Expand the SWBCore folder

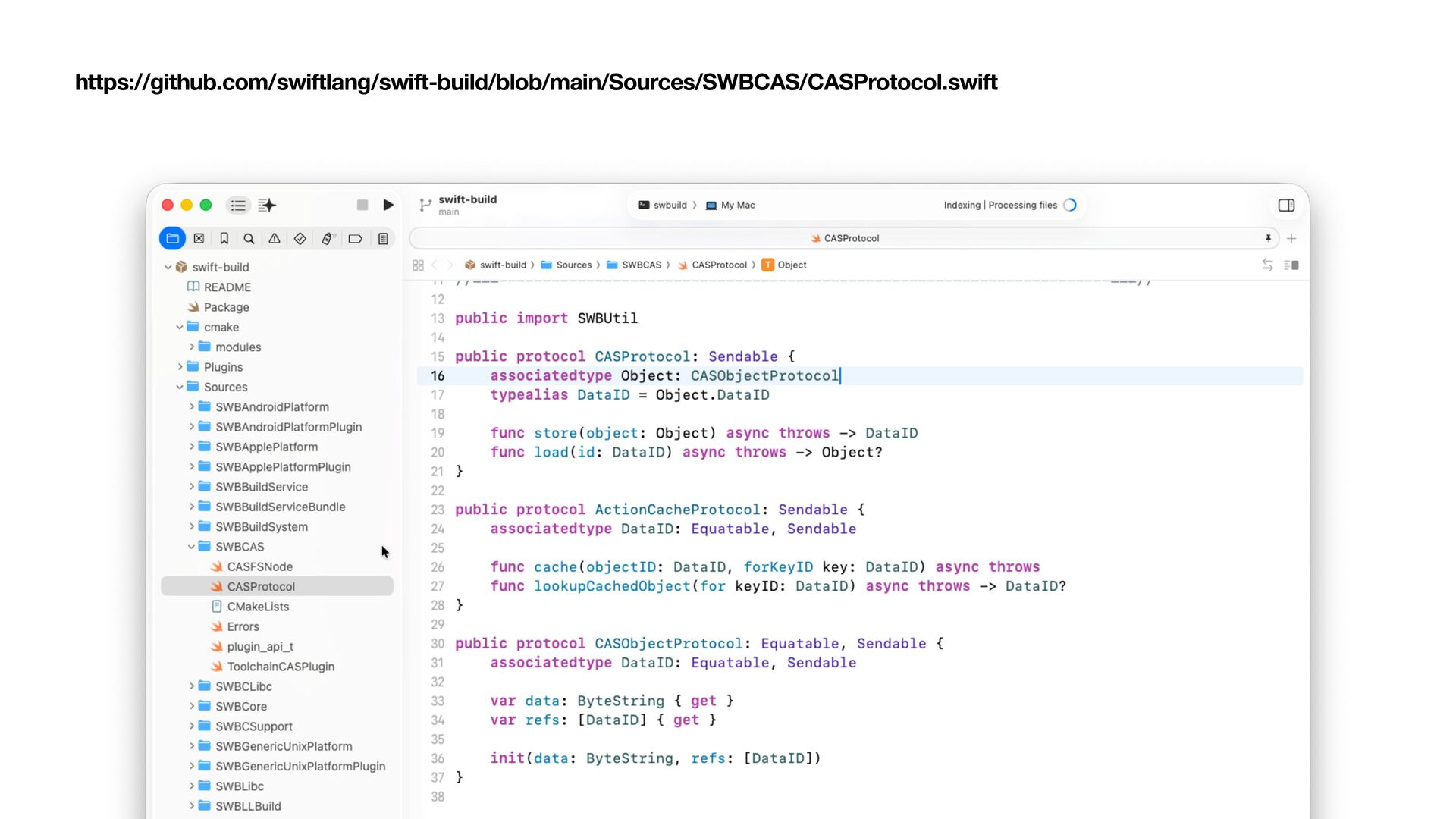(x=191, y=706)
